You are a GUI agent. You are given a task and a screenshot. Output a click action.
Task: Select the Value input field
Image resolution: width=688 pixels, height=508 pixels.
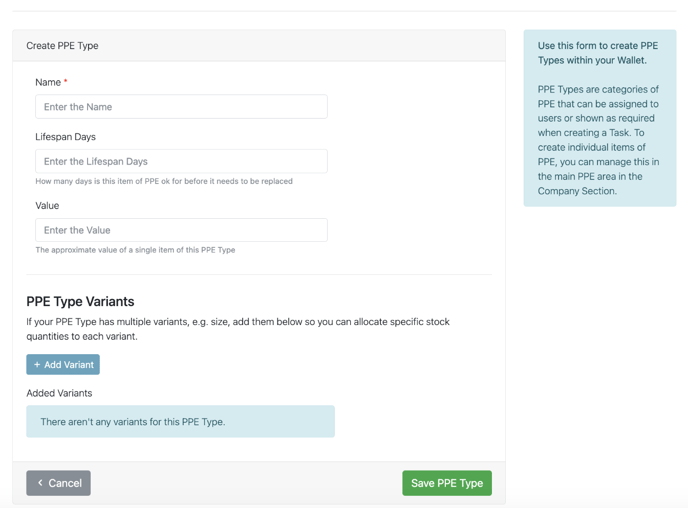pos(181,230)
